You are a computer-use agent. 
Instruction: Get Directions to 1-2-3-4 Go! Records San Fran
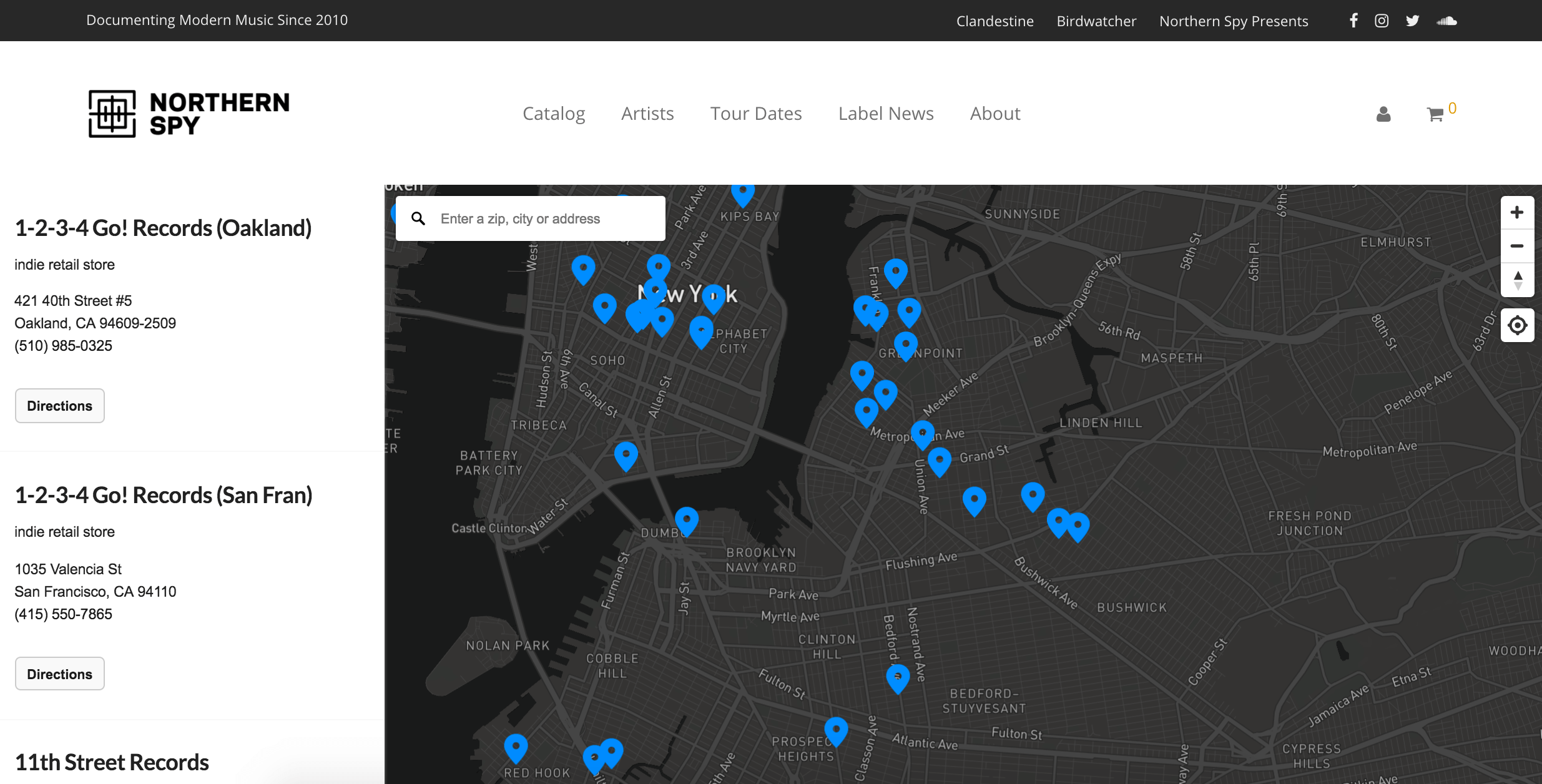coord(60,674)
